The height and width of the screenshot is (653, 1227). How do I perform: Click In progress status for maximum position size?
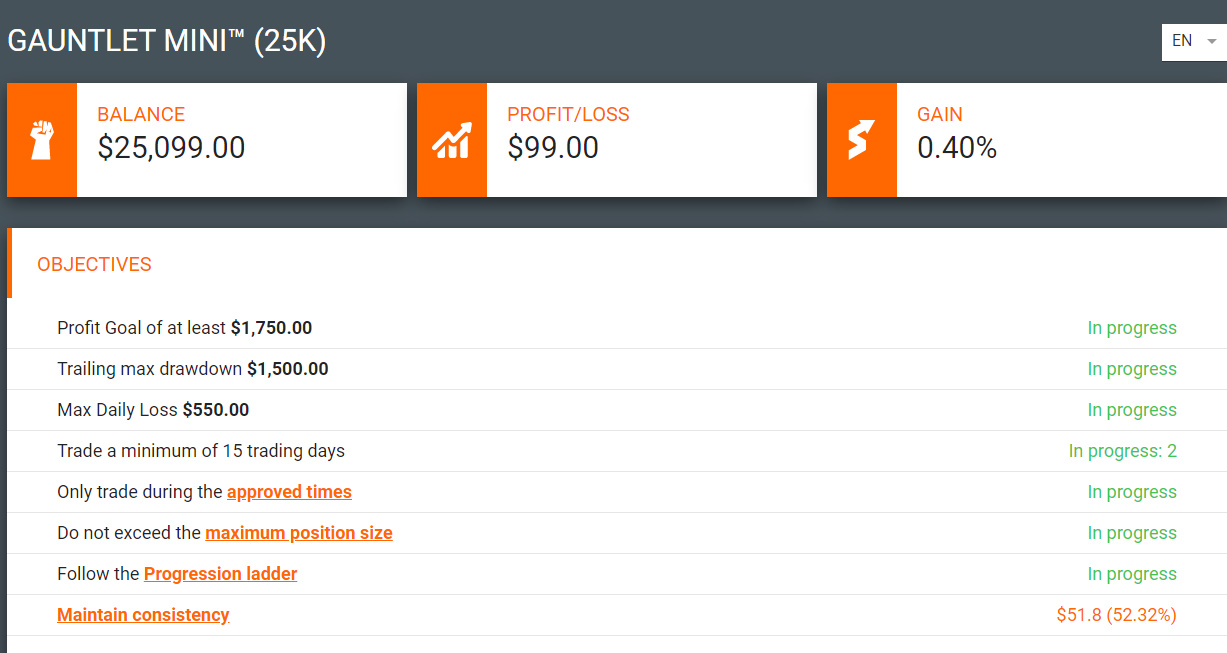coord(1132,533)
